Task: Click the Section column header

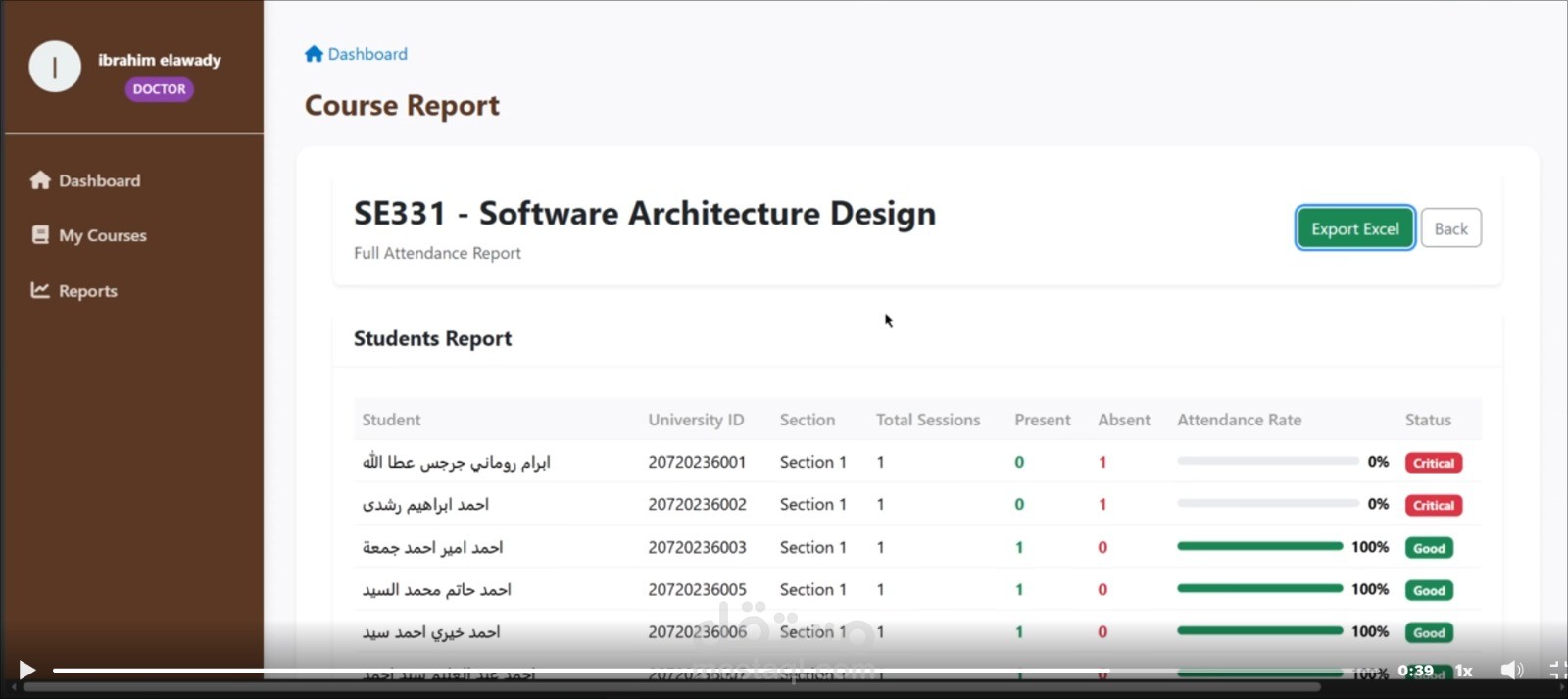Action: pos(808,420)
